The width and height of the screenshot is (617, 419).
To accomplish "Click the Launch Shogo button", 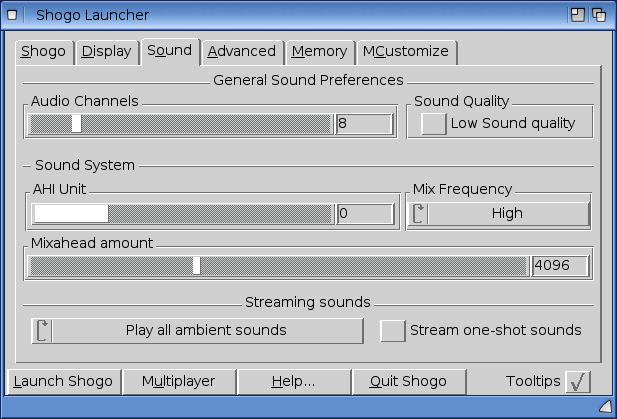I will tap(63, 382).
